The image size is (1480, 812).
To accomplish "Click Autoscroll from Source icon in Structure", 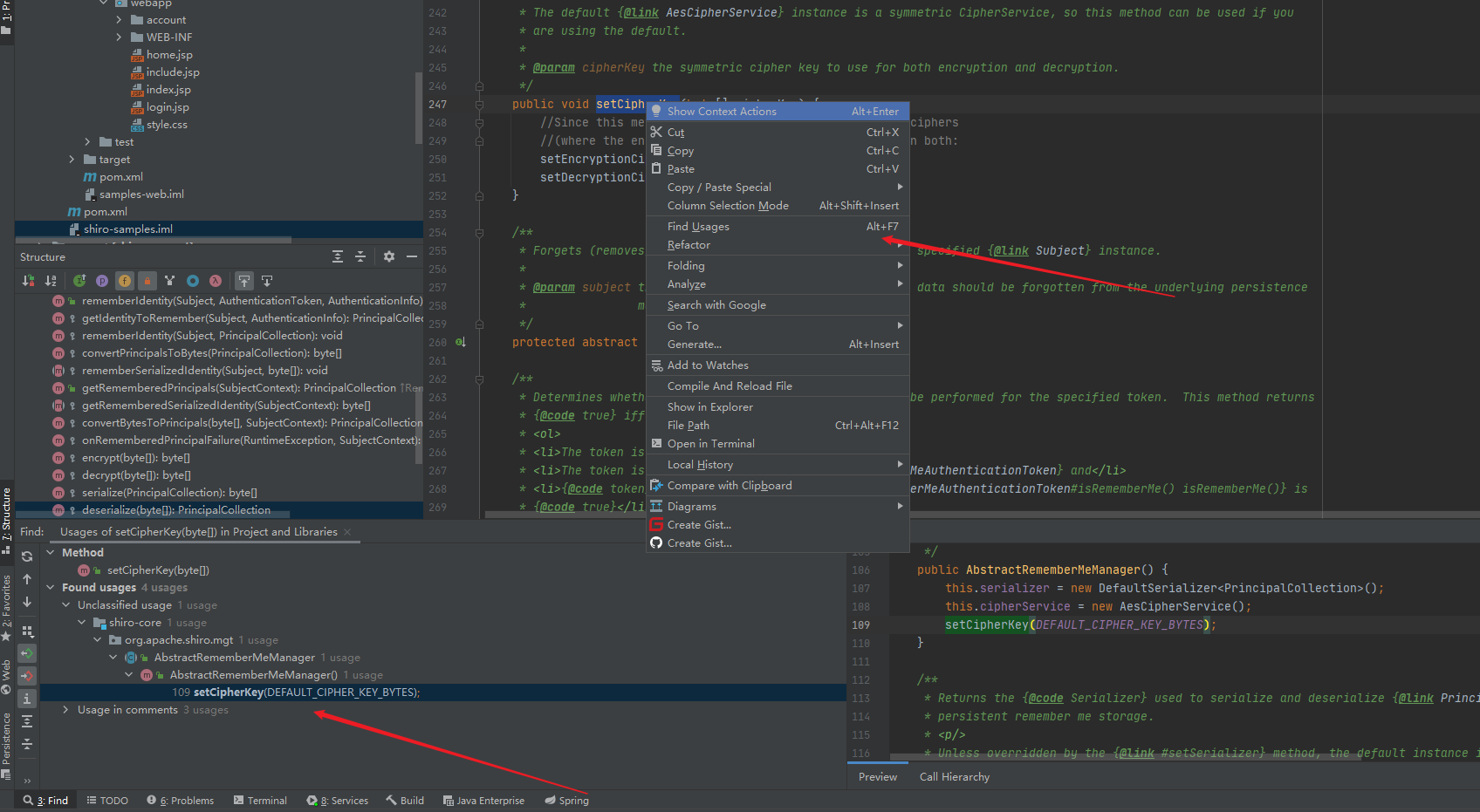I will coord(267,281).
